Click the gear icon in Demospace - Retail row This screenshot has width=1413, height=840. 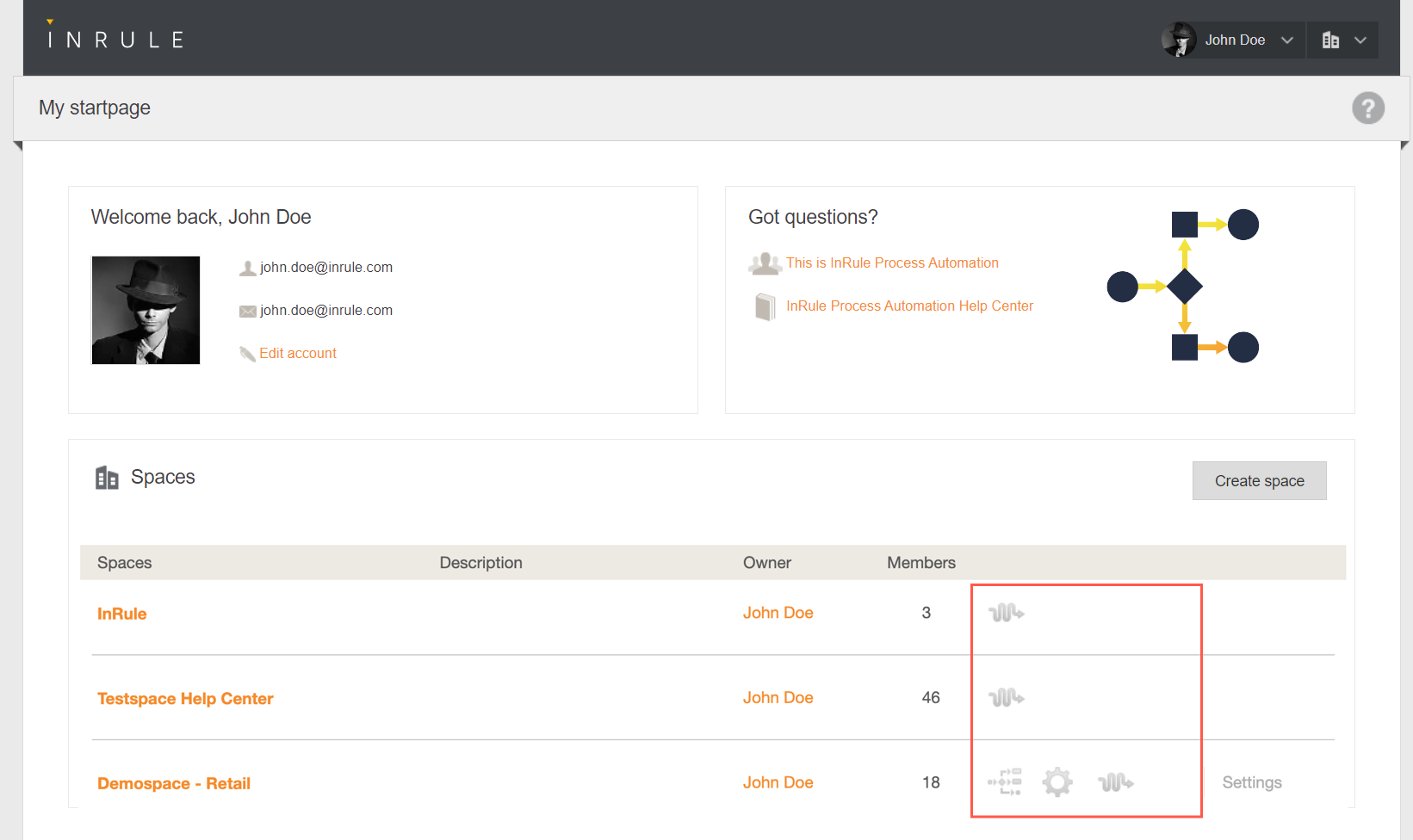tap(1057, 782)
